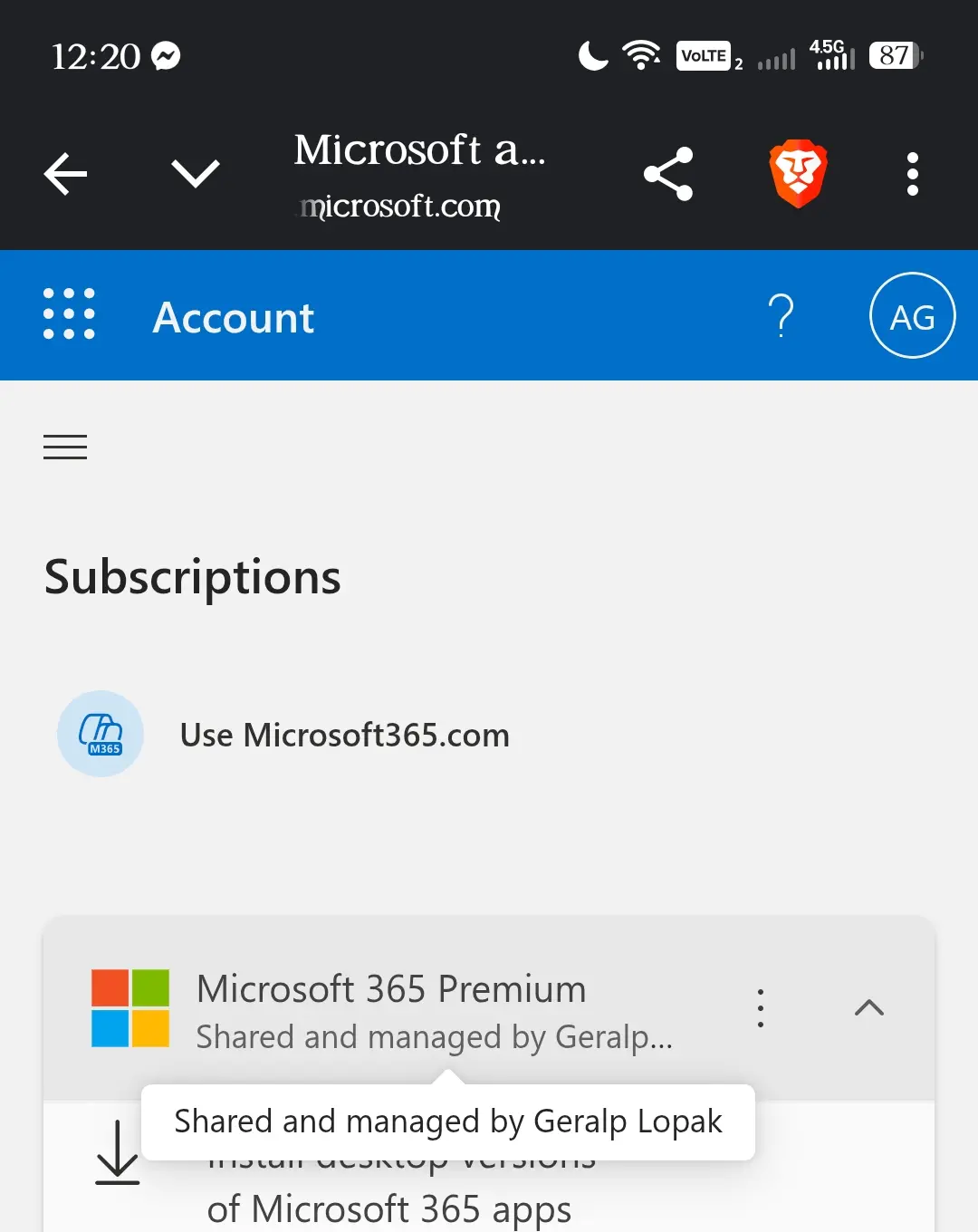Tap the Brave lion shield icon
The height and width of the screenshot is (1232, 978).
pyautogui.click(x=798, y=173)
